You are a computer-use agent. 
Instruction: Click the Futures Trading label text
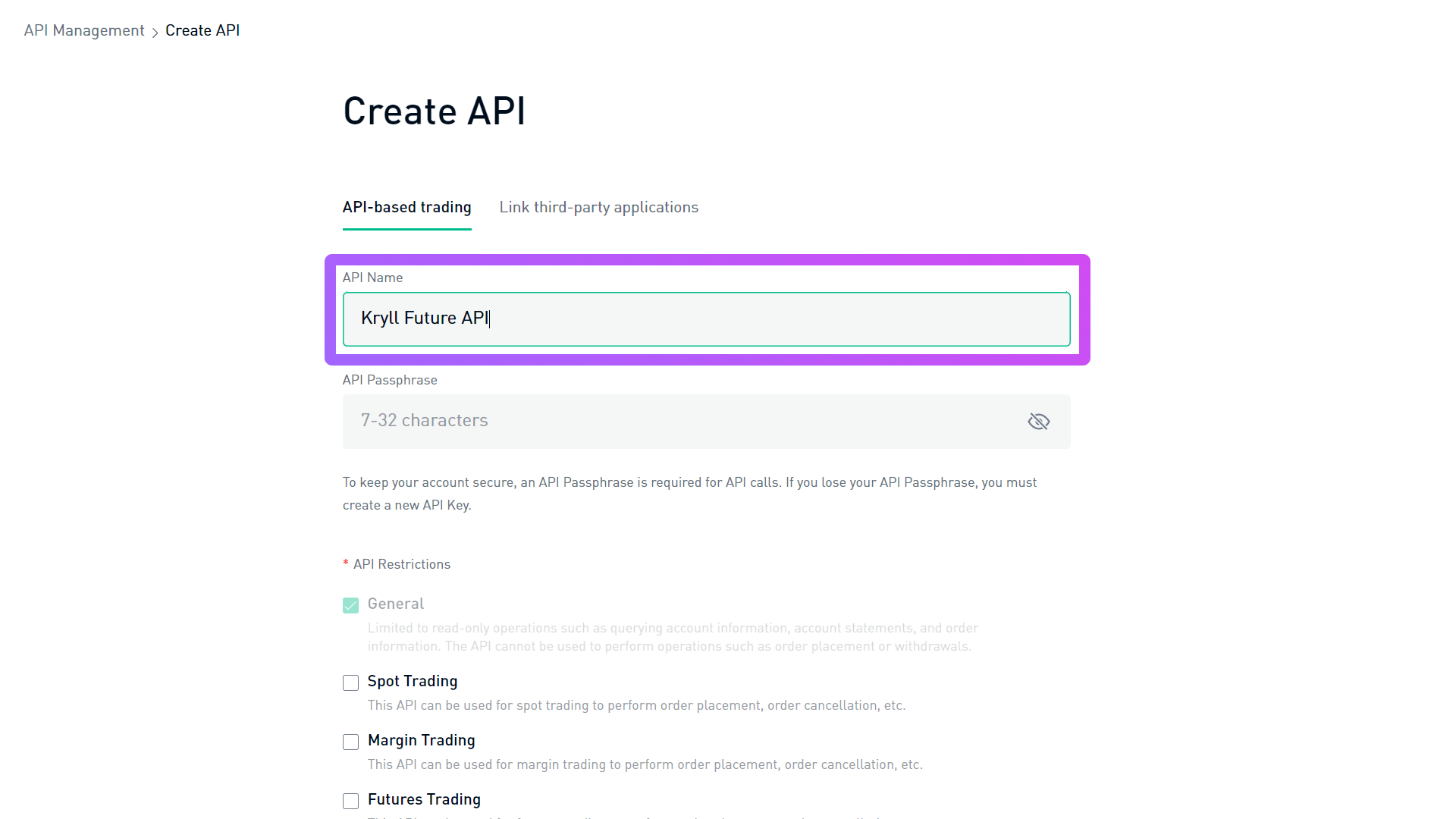[424, 799]
